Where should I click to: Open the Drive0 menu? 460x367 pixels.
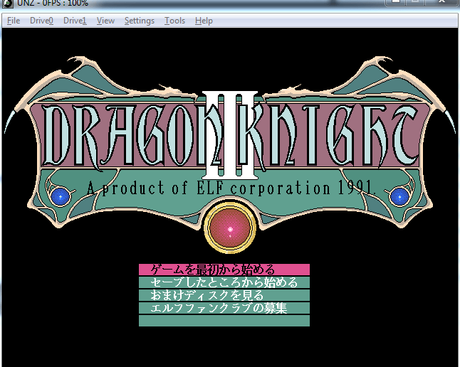[41, 21]
